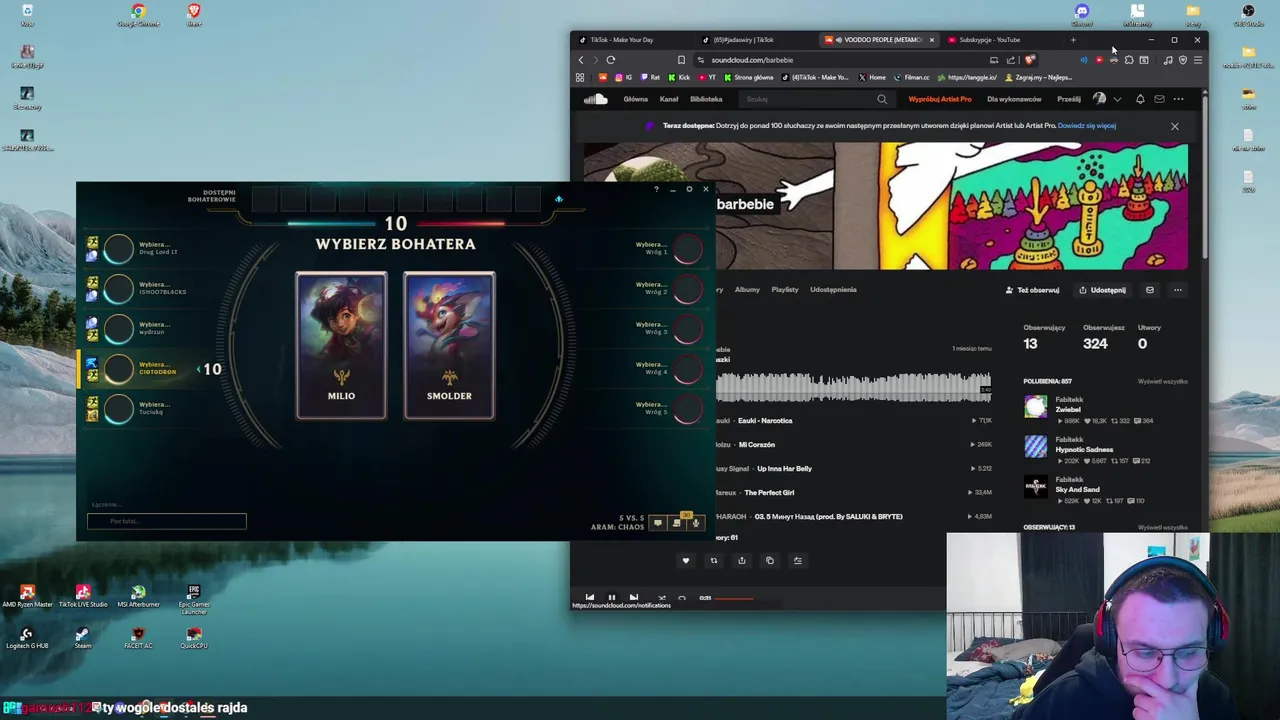
Task: Open chat icon in League bottom bar
Action: pos(658,522)
